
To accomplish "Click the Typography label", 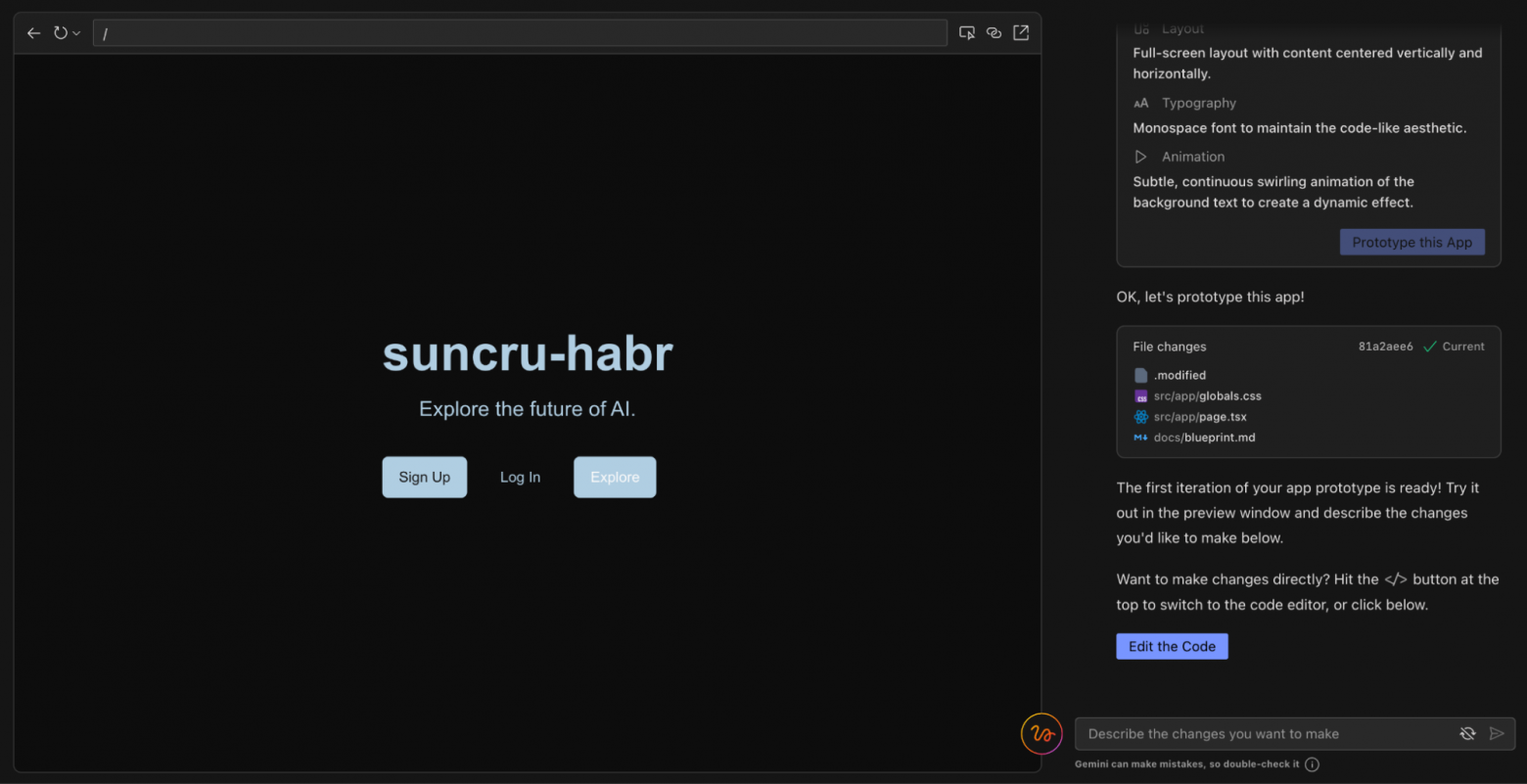I will pyautogui.click(x=1199, y=103).
